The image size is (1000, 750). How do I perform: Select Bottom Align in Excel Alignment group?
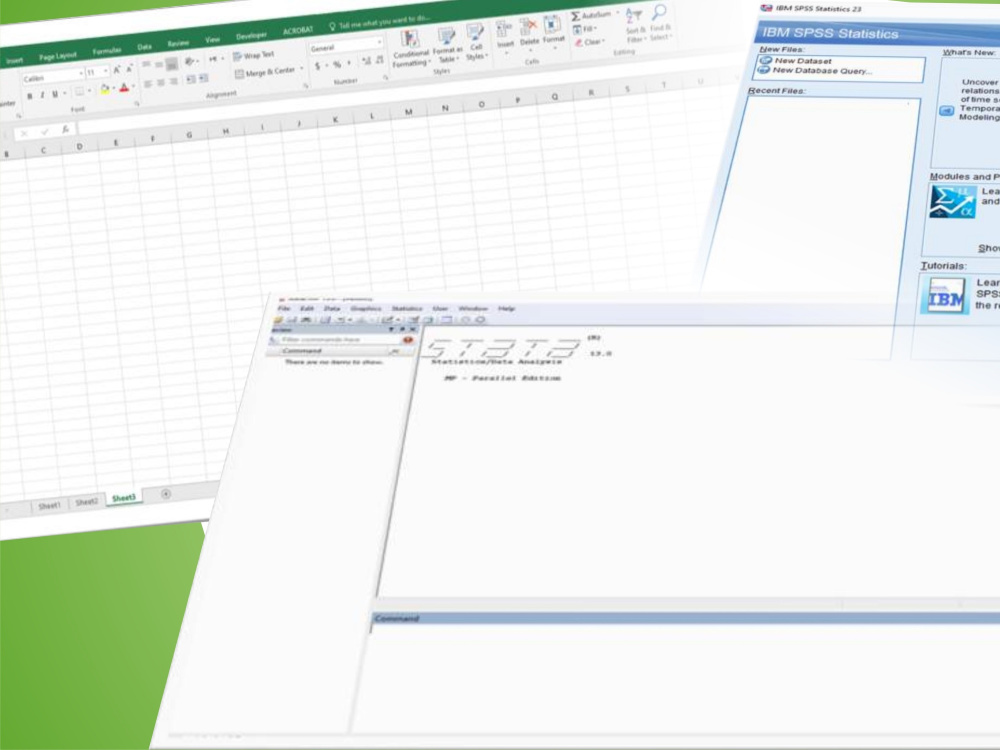pyautogui.click(x=172, y=64)
